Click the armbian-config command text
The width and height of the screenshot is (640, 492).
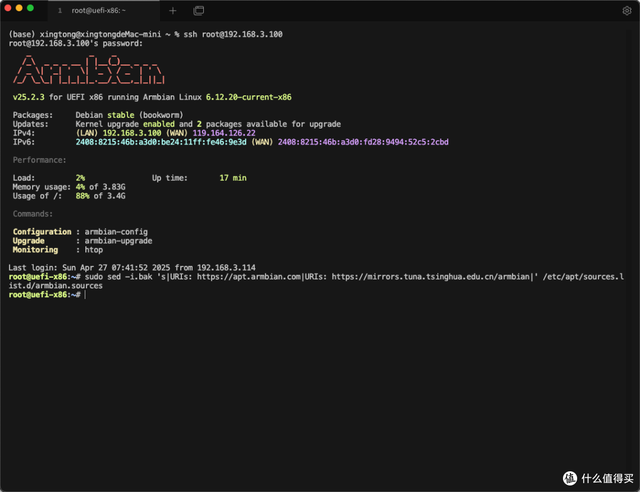(x=116, y=232)
